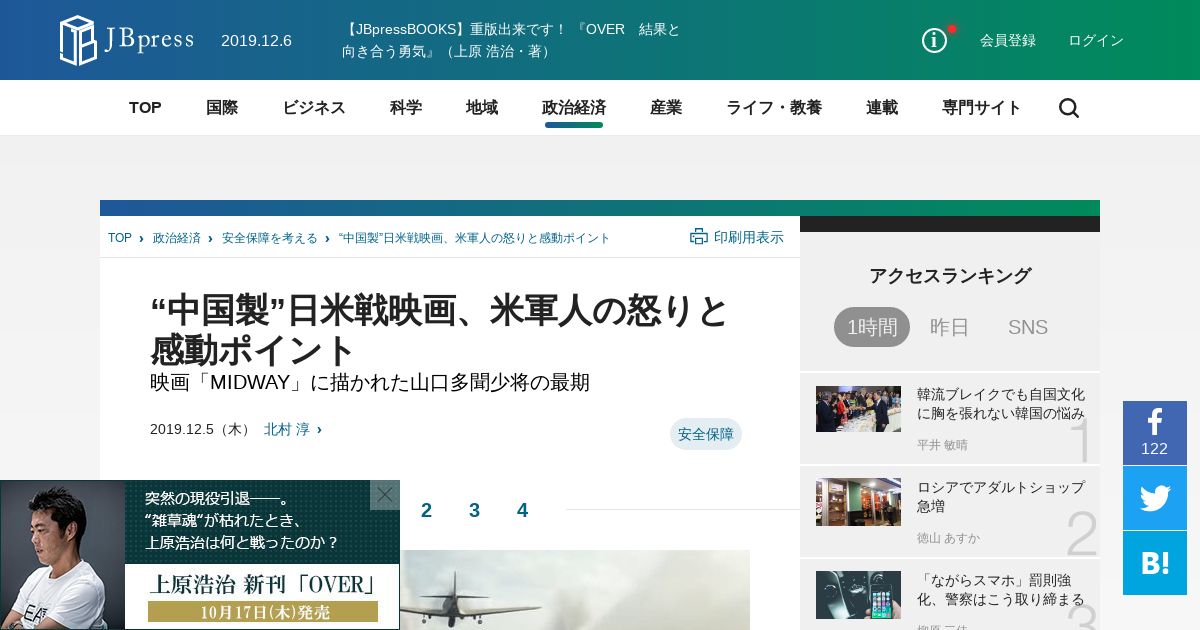Viewport: 1200px width, 630px height.
Task: Open ranked article 「ながらスマホ」罰則強化
Action: point(1001,589)
